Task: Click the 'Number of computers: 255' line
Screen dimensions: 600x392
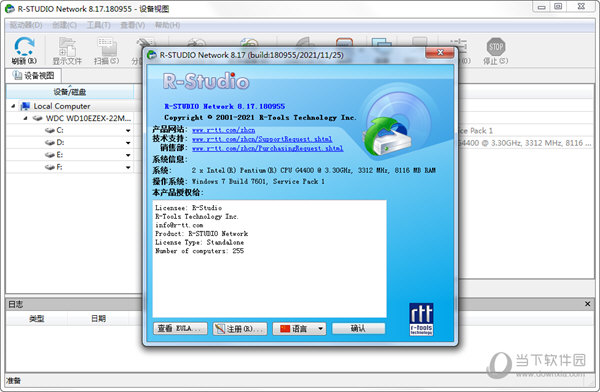Action: [199, 251]
